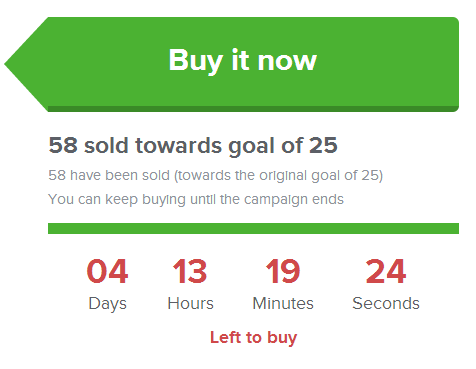Click the '58 have been sold' description text
The height and width of the screenshot is (369, 476).
click(x=216, y=175)
